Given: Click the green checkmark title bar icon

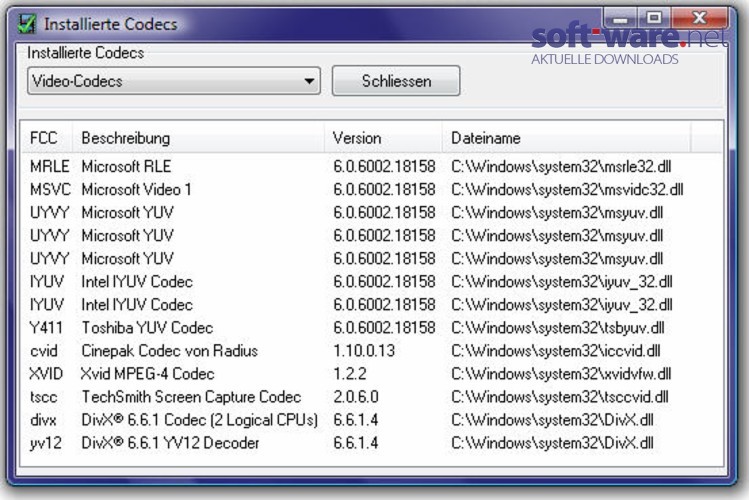Looking at the screenshot, I should click(27, 24).
